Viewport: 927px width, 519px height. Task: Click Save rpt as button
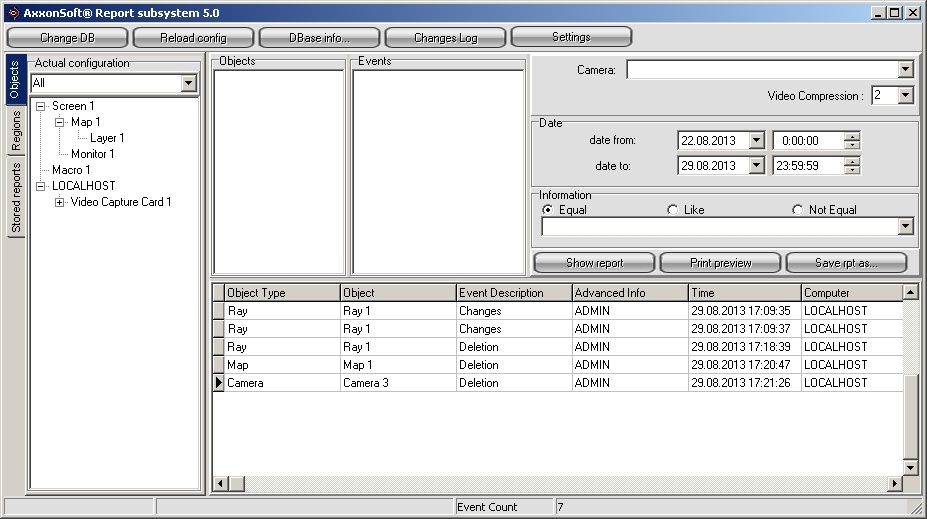tap(846, 263)
